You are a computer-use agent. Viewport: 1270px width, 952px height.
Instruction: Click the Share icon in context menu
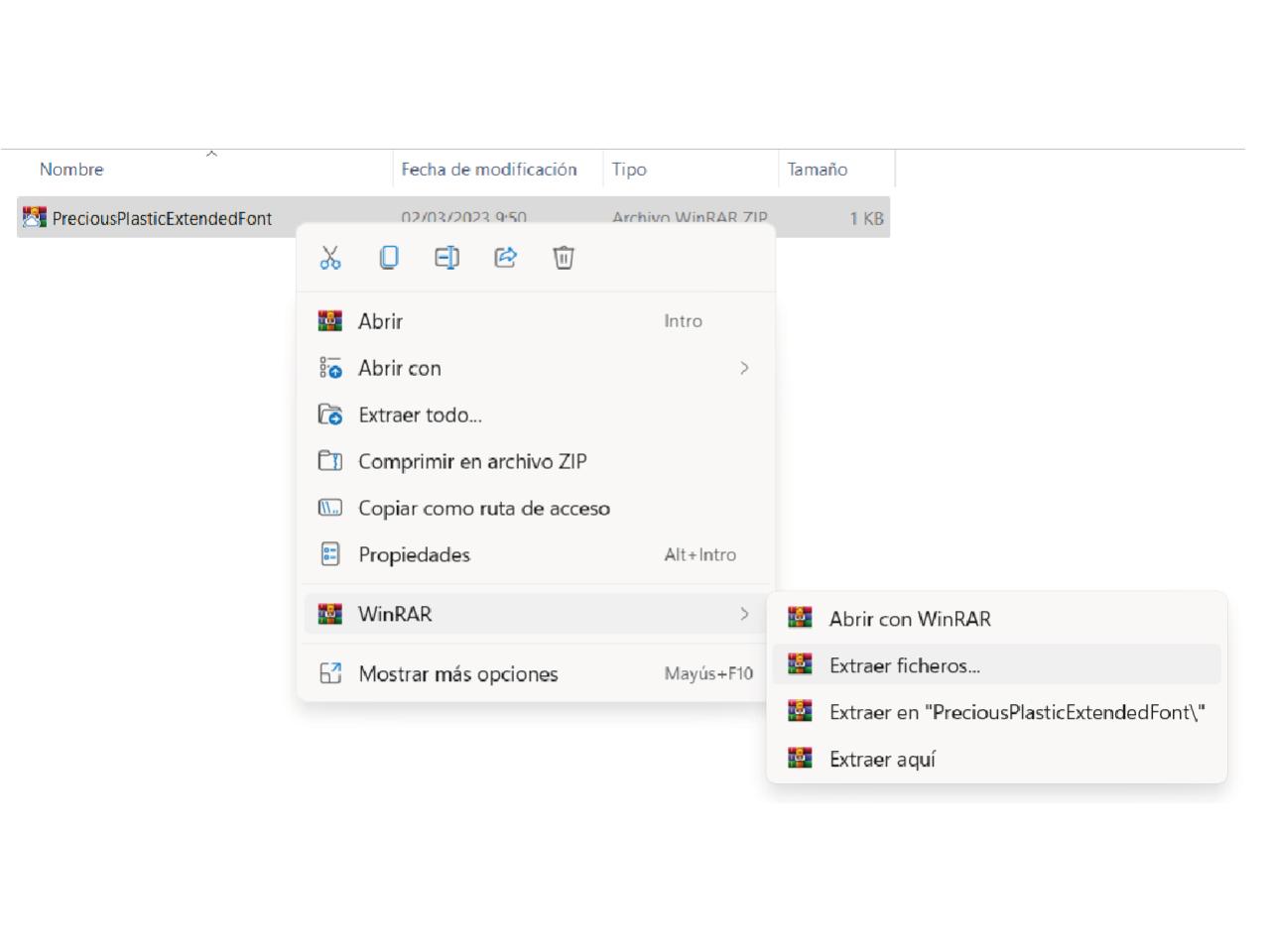(x=505, y=258)
